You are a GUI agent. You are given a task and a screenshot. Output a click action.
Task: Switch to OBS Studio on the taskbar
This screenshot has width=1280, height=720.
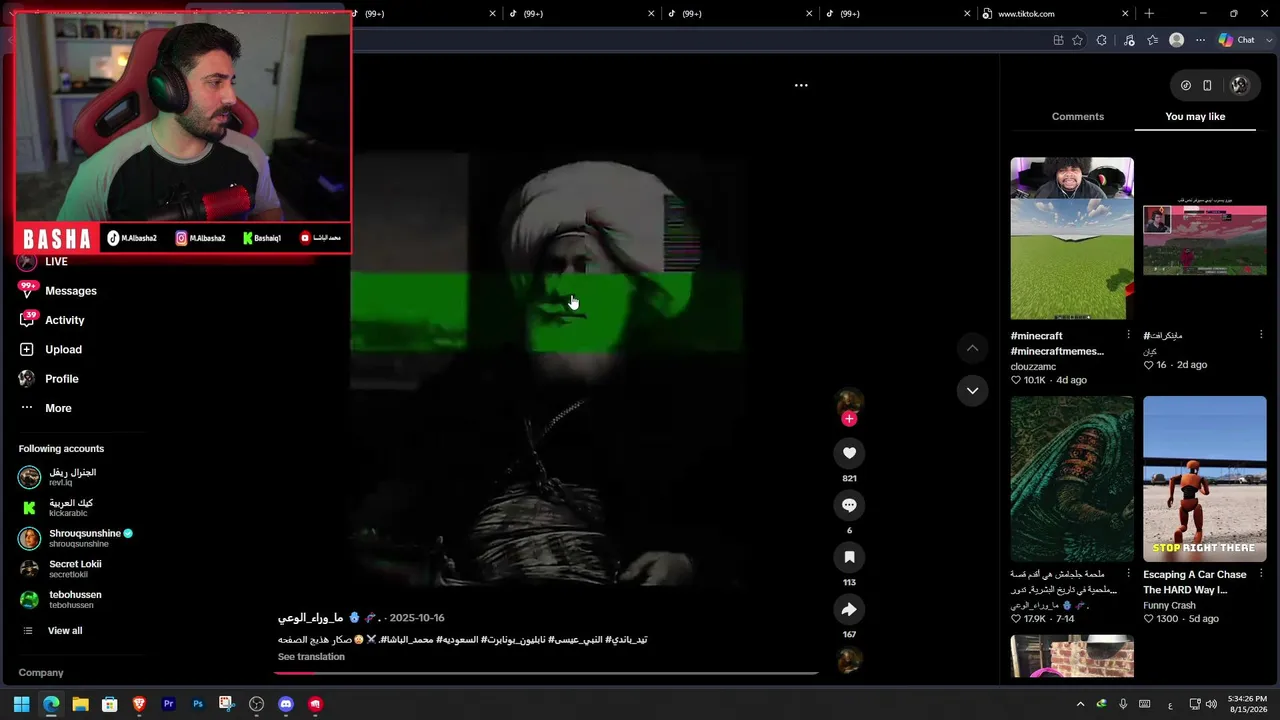coord(257,704)
